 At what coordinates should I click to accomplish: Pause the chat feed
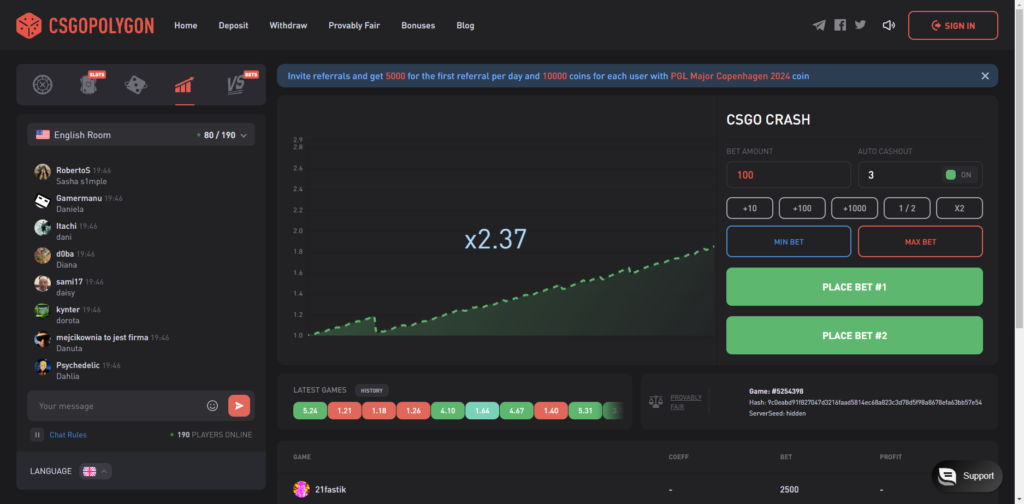(x=37, y=434)
